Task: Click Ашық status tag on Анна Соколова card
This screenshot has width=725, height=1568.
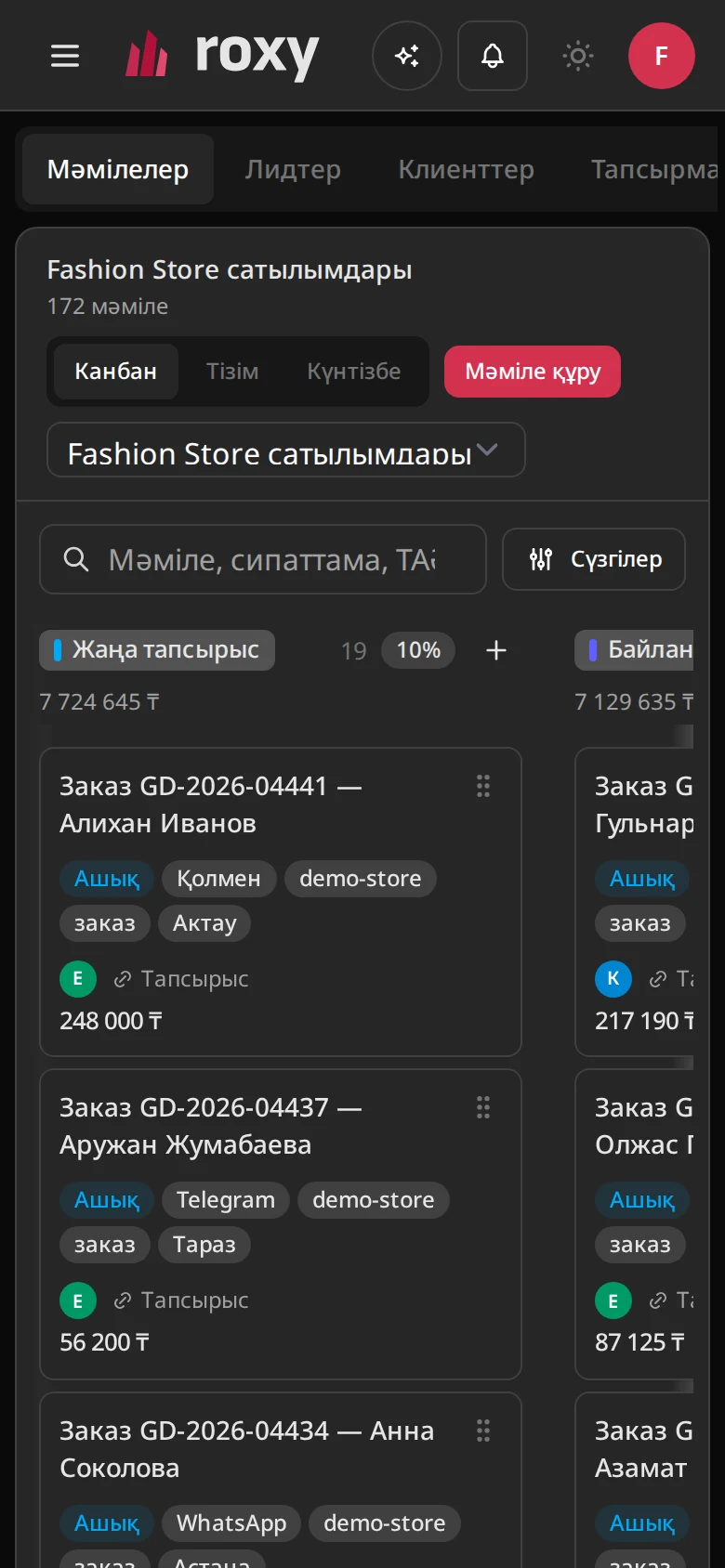Action: [x=107, y=1523]
